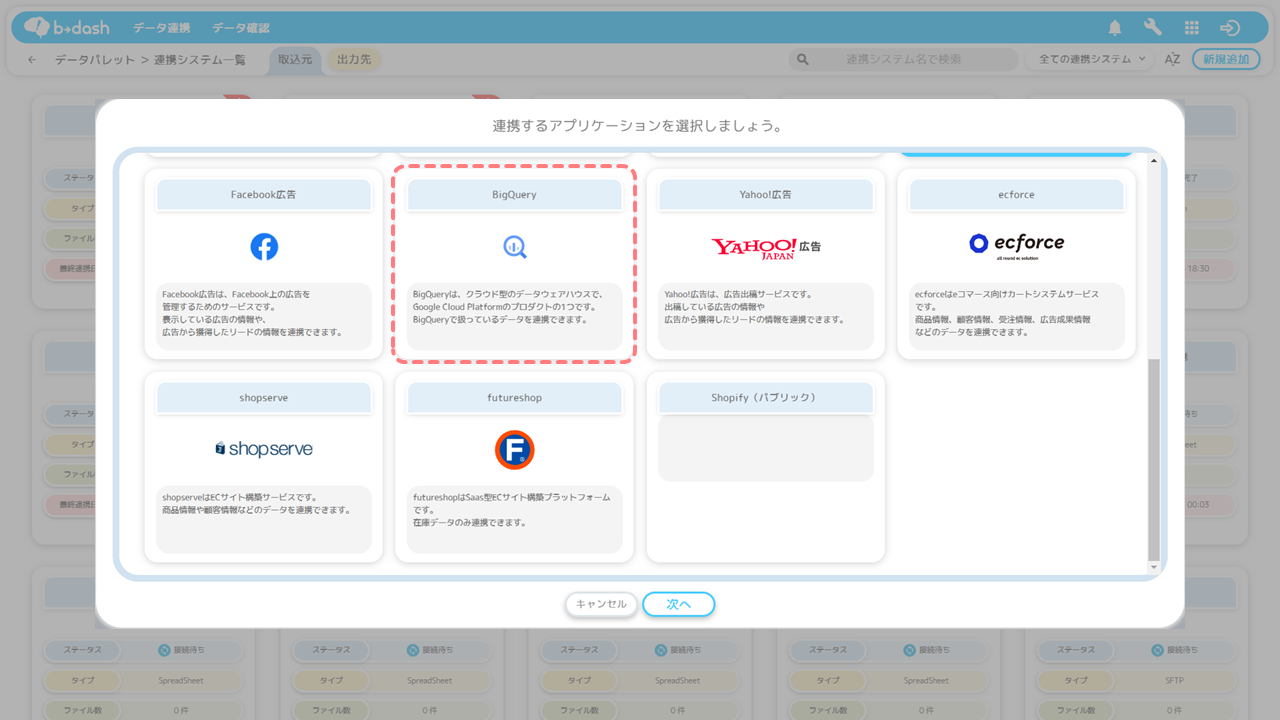Switch to the 出力先 tab
The height and width of the screenshot is (720, 1280).
(354, 60)
